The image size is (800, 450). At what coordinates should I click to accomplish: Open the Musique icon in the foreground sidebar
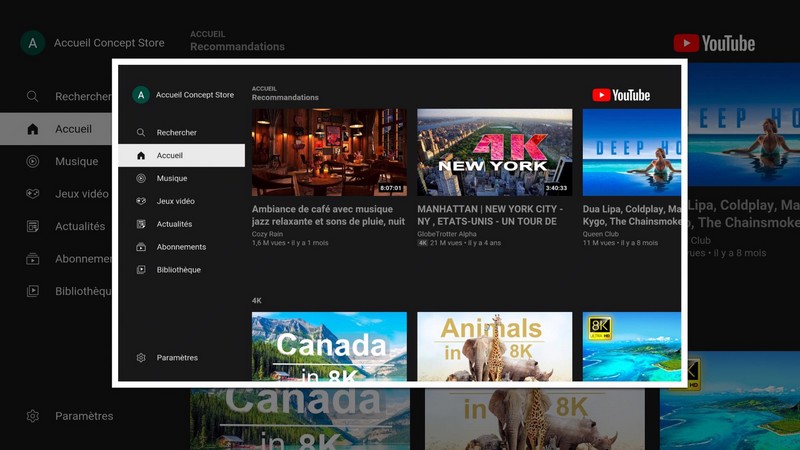141,179
